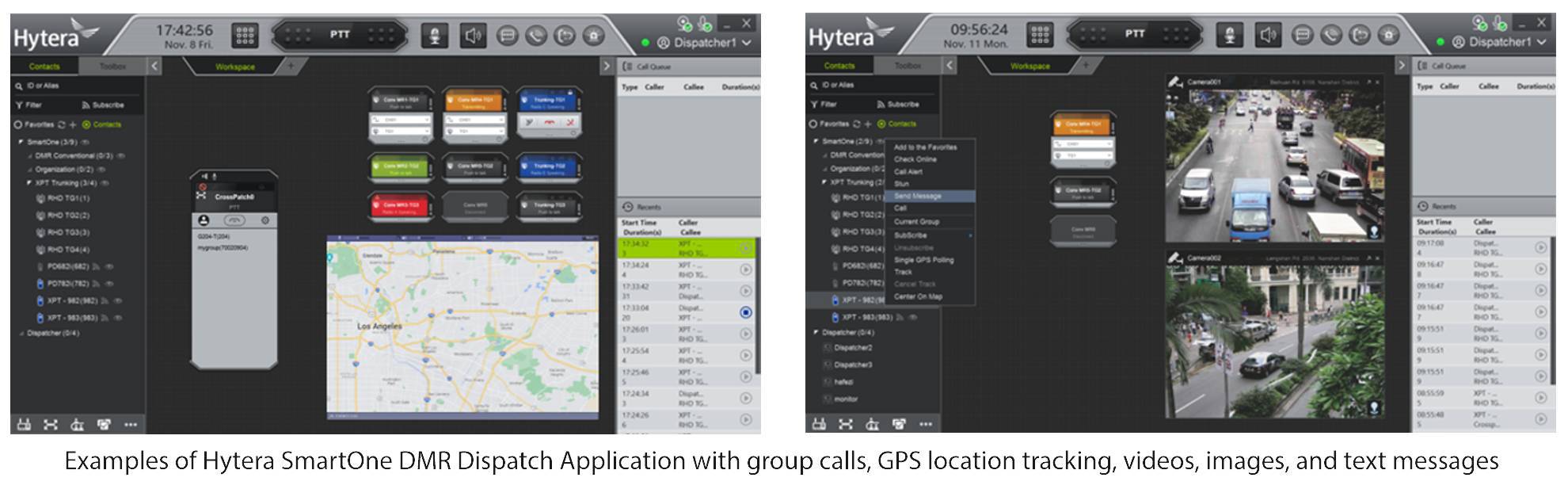Toggle eye icon next to PD682i(682) in left screenshot

pyautogui.click(x=108, y=267)
